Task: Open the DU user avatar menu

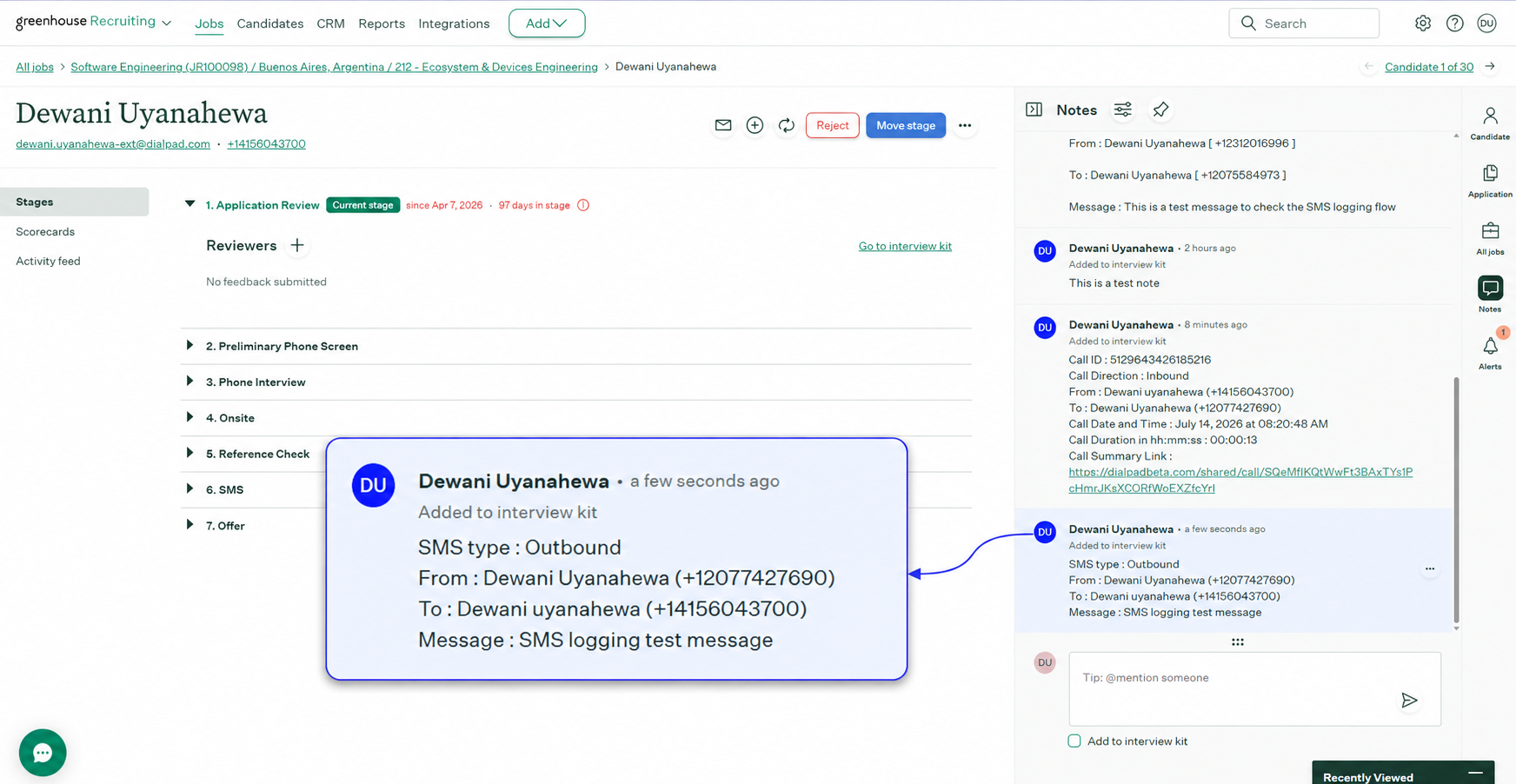Action: 1486,23
